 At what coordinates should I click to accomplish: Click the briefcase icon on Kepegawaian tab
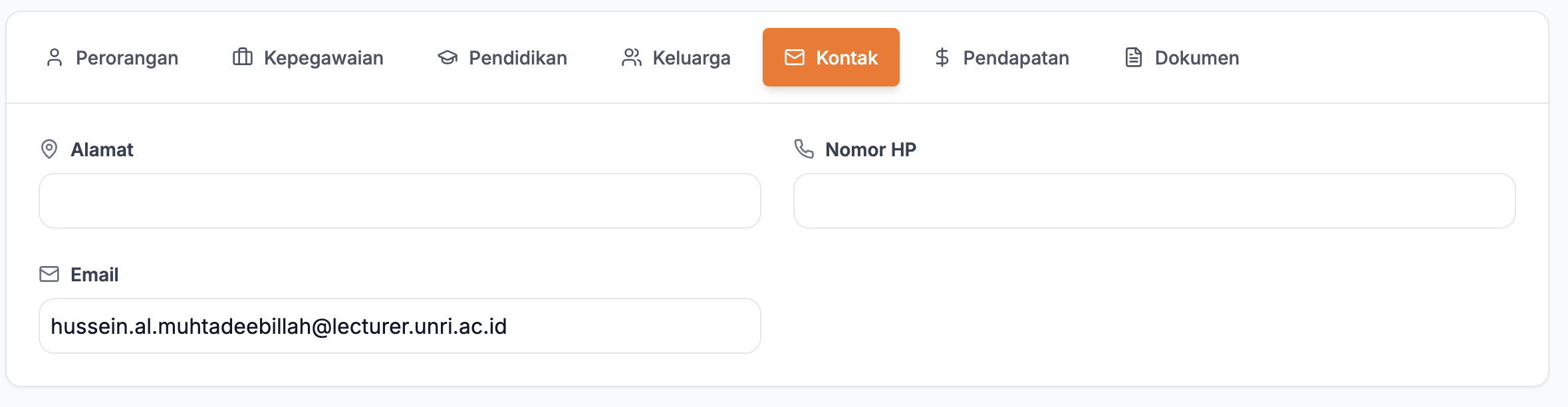pyautogui.click(x=241, y=57)
